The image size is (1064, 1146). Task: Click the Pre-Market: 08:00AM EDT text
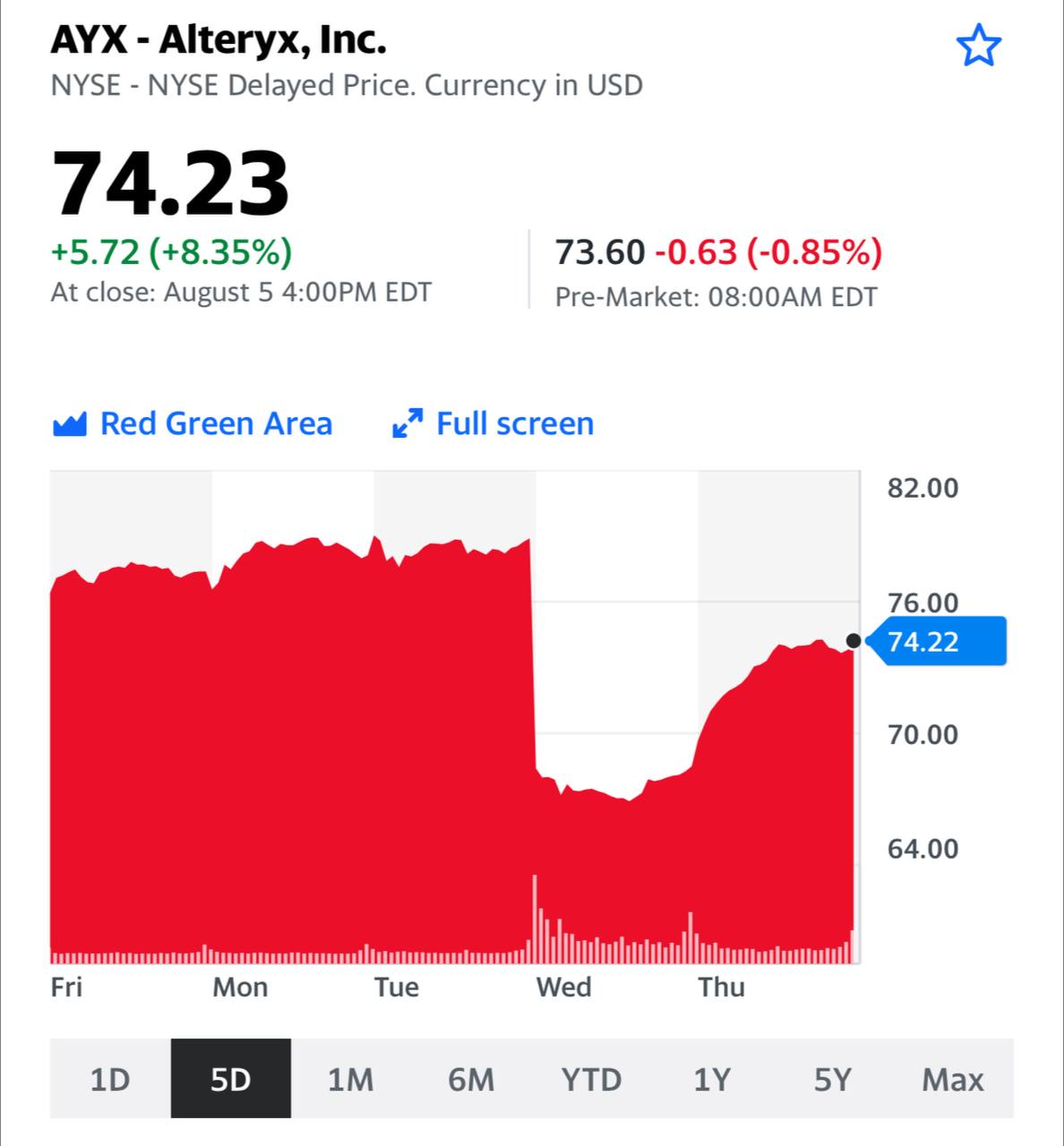[x=716, y=296]
